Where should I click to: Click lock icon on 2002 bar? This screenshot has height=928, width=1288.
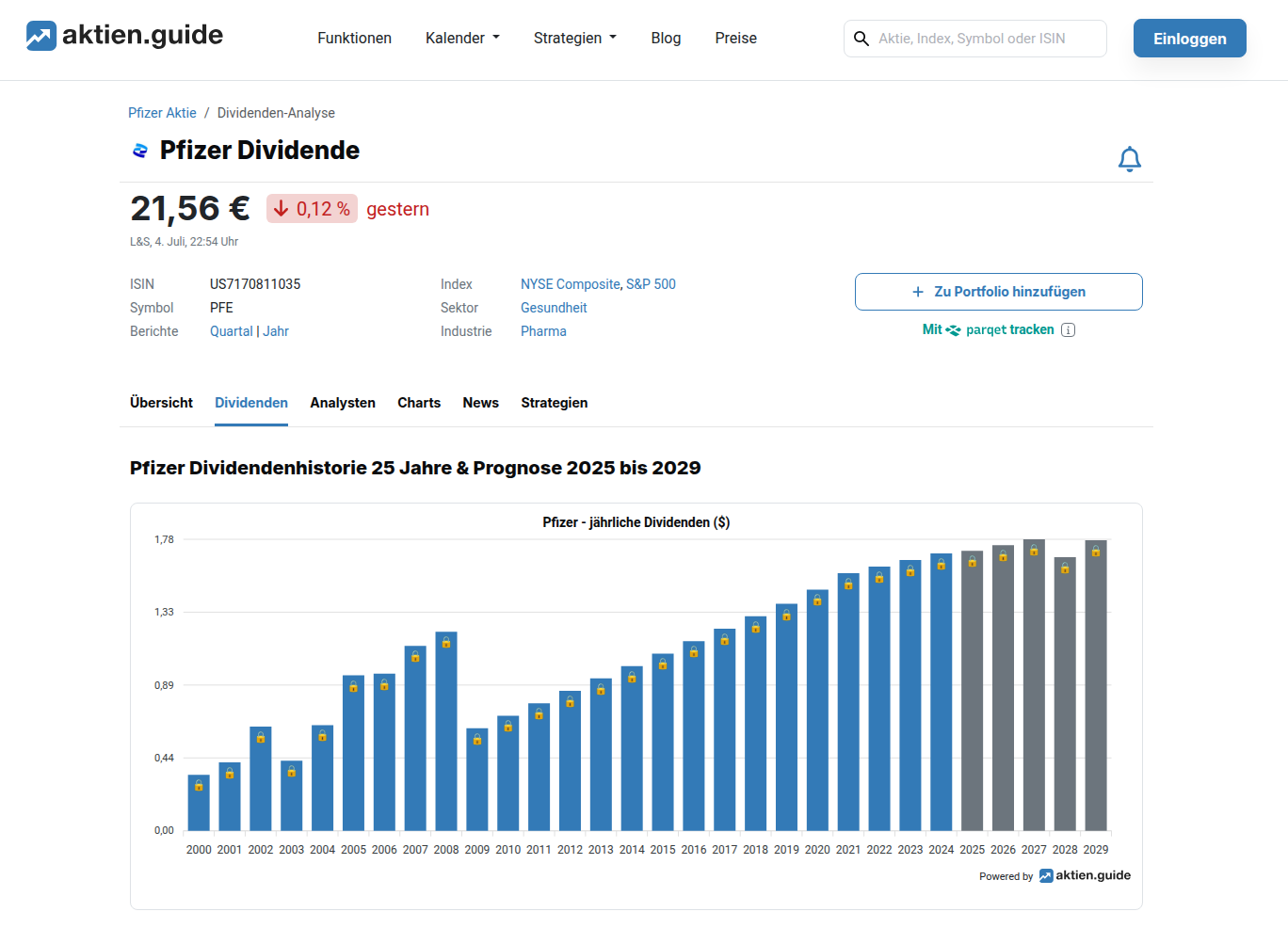pyautogui.click(x=261, y=737)
